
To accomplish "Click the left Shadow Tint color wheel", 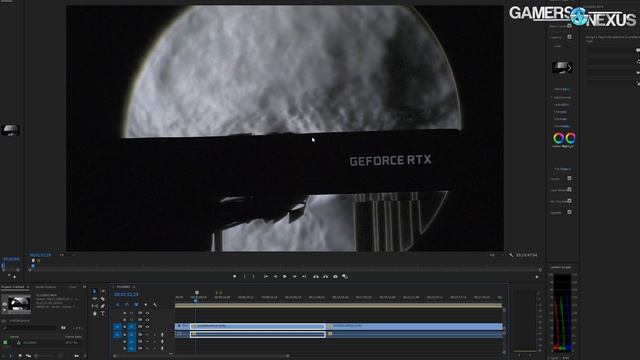I will coord(558,138).
